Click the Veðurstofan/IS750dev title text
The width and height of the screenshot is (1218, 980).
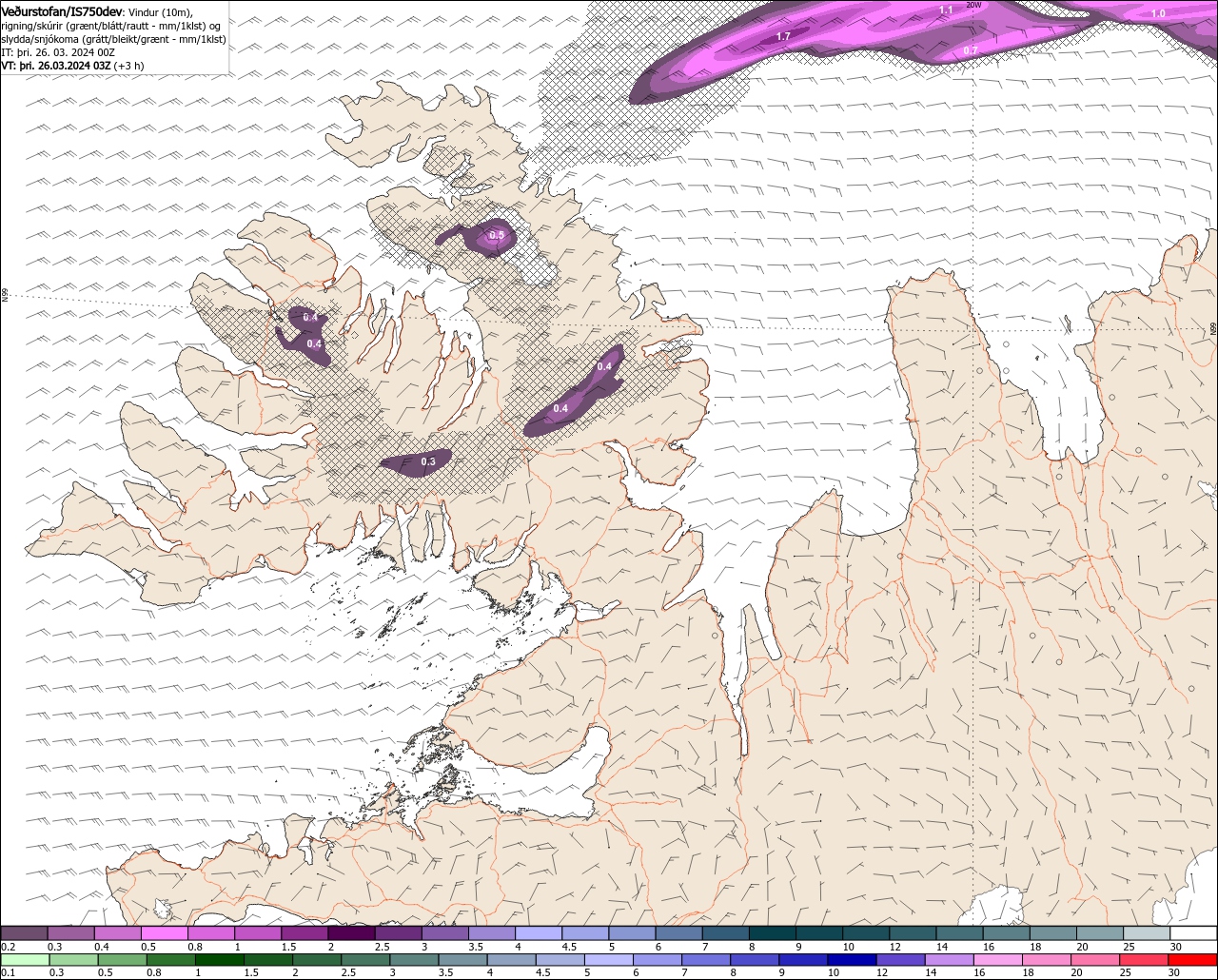63,11
